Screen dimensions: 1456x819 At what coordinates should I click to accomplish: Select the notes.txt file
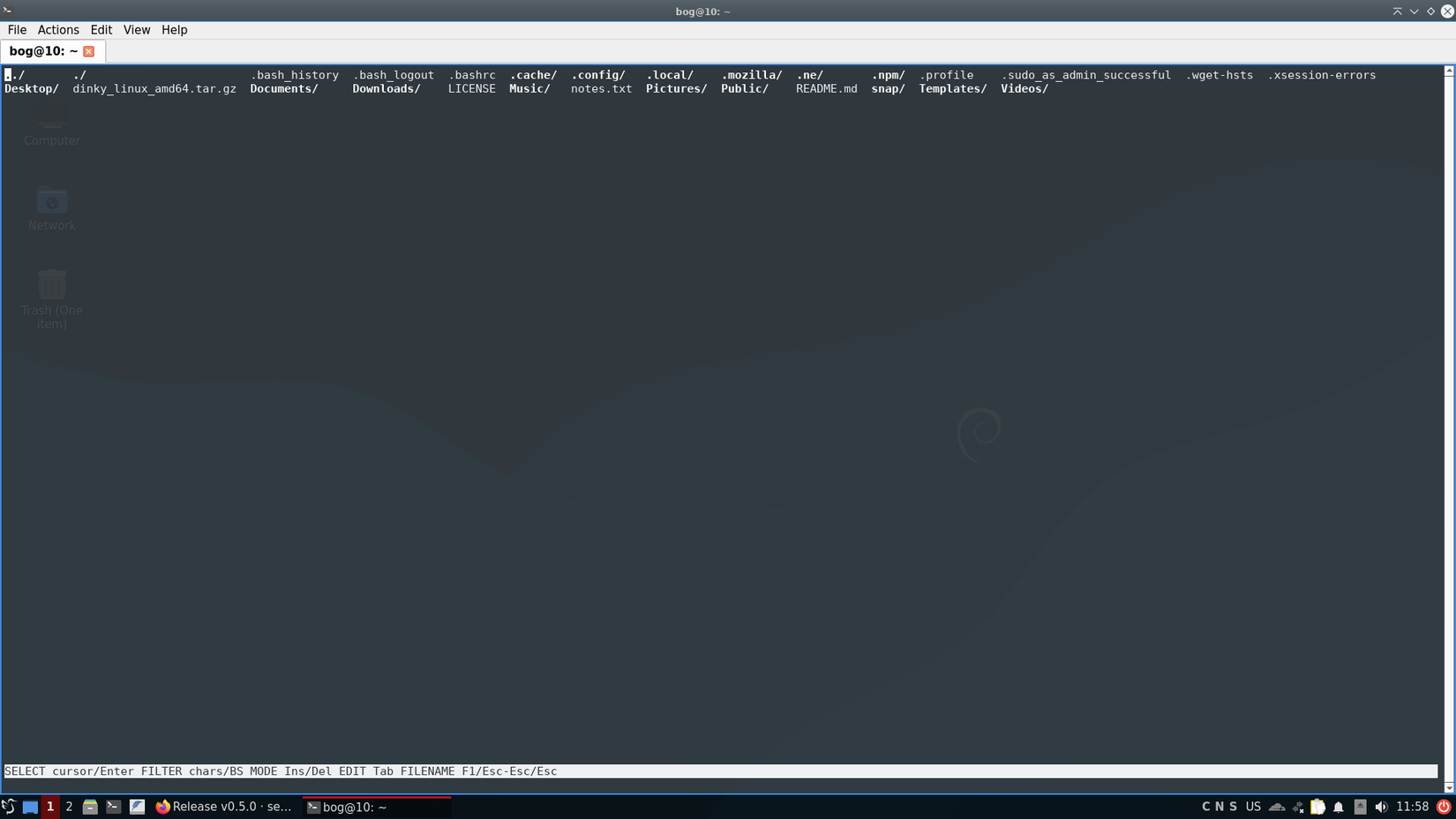coord(602,89)
